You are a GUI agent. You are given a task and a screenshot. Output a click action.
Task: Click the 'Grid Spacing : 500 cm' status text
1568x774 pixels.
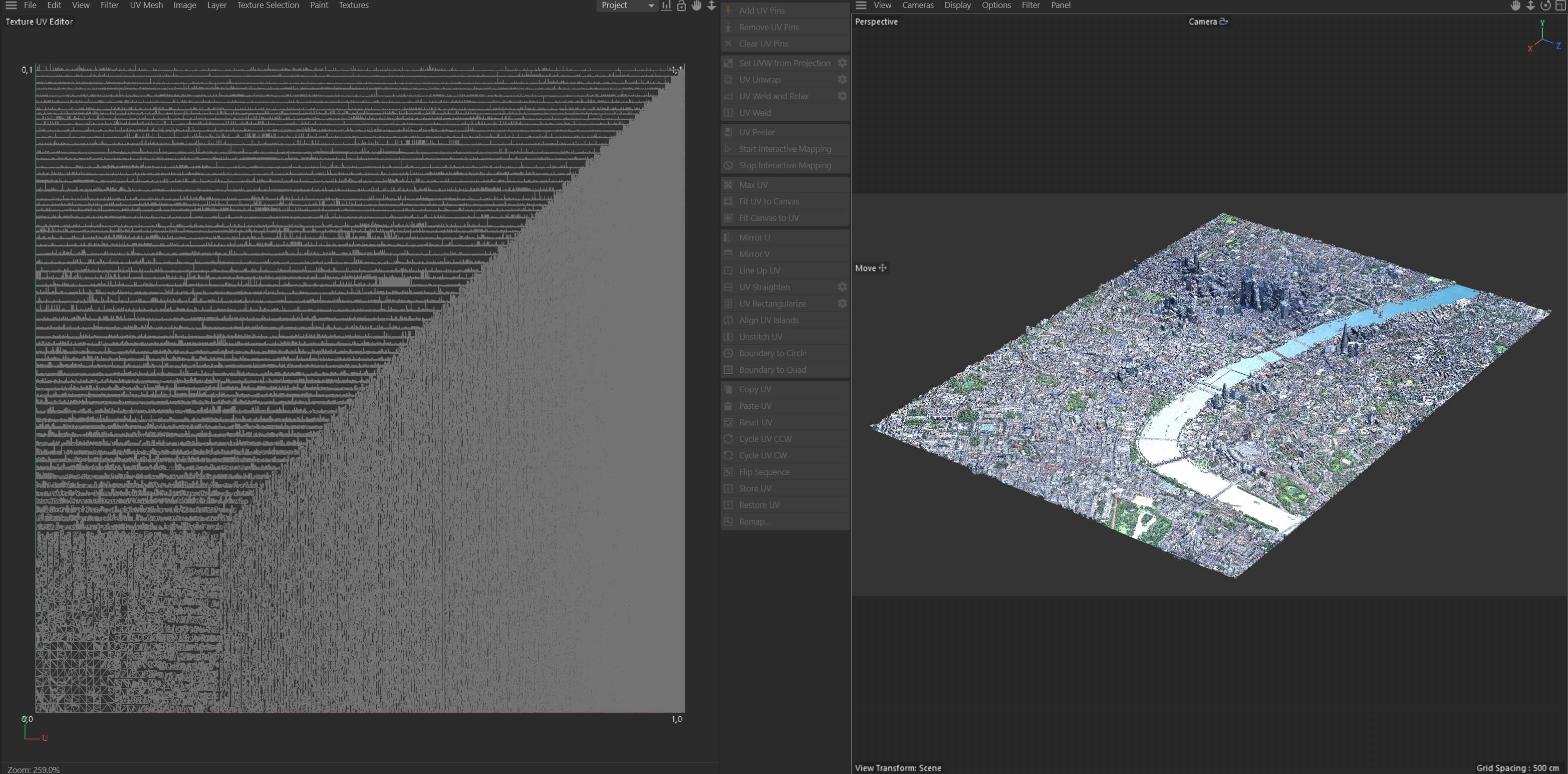(x=1517, y=768)
